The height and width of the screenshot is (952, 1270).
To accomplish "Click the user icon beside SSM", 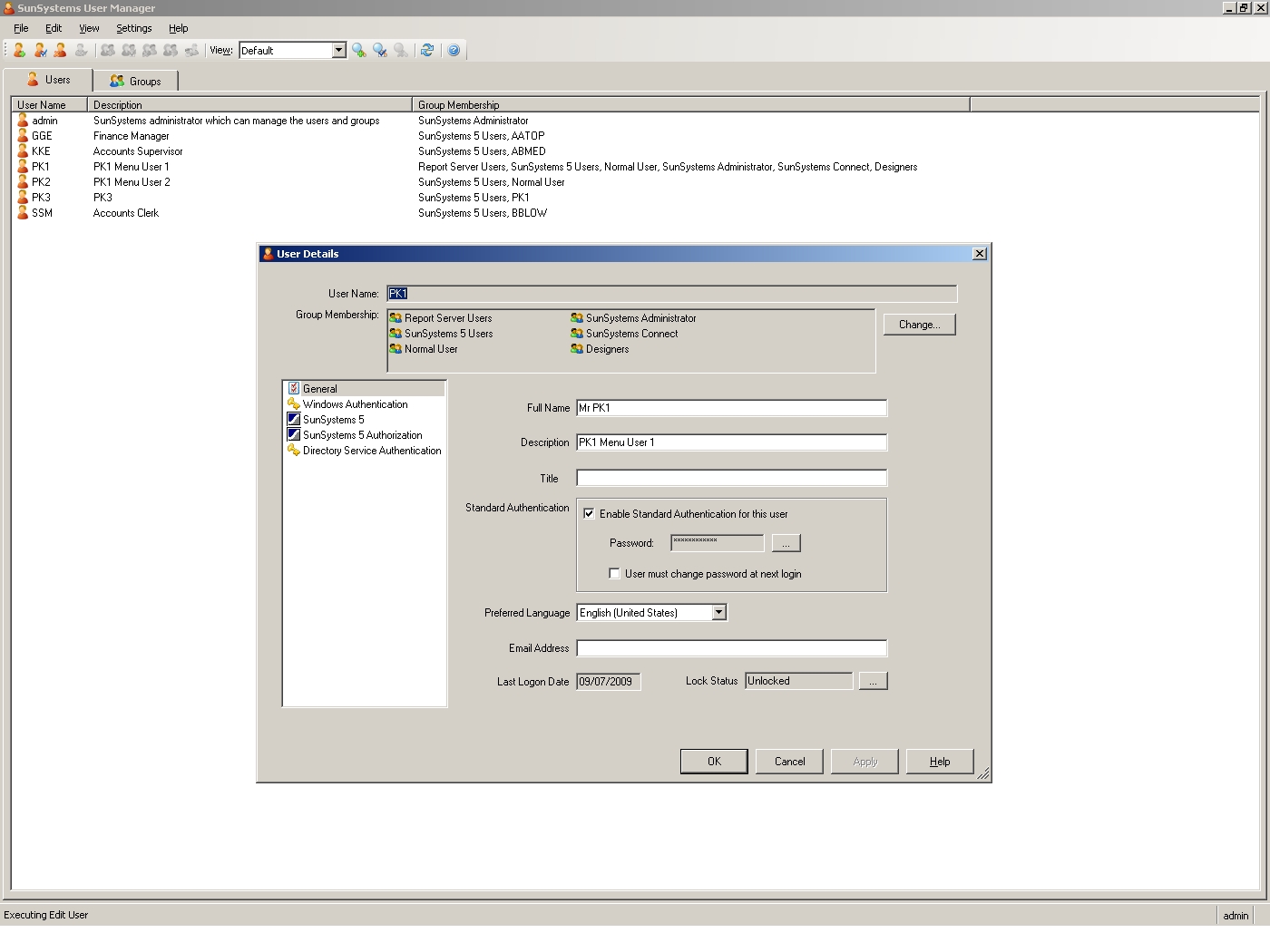I will [23, 212].
